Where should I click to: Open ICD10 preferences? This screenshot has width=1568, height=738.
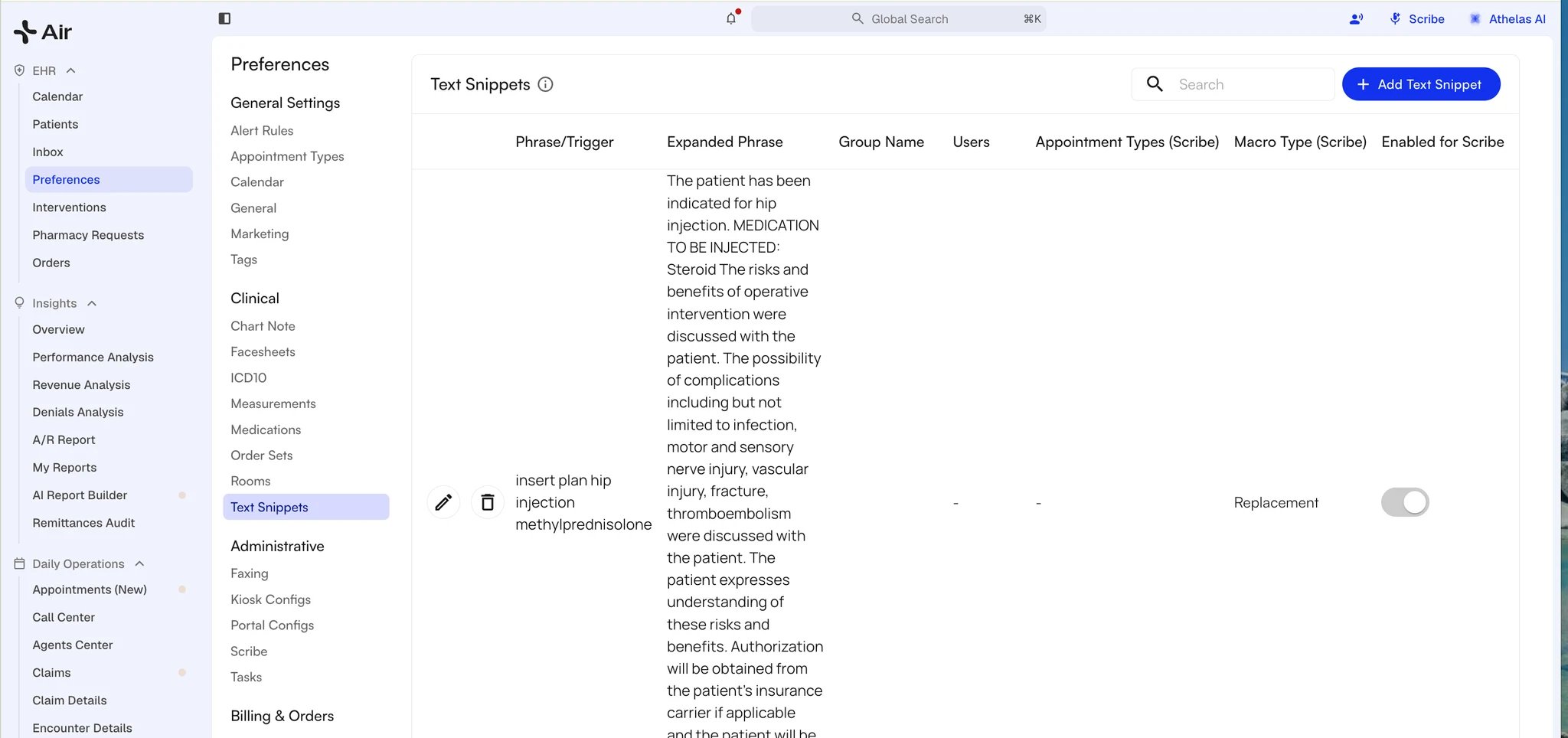pyautogui.click(x=248, y=377)
